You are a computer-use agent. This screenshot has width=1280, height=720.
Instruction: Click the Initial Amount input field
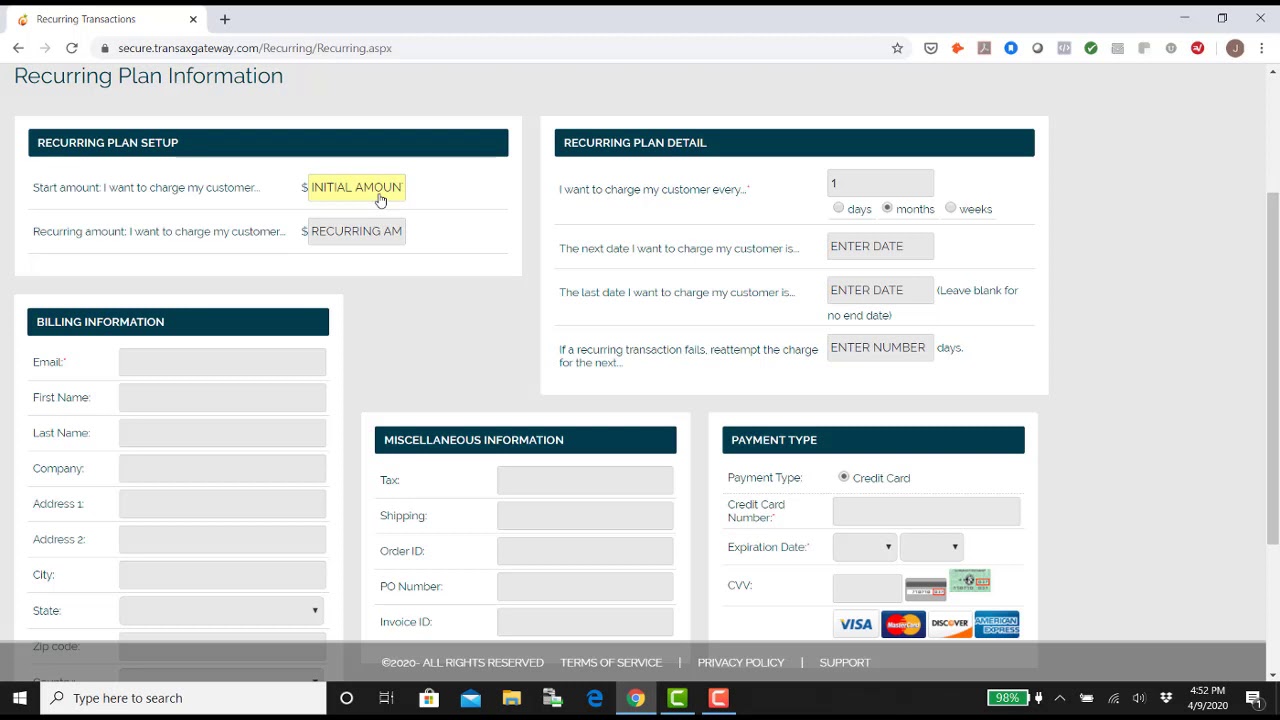[356, 187]
